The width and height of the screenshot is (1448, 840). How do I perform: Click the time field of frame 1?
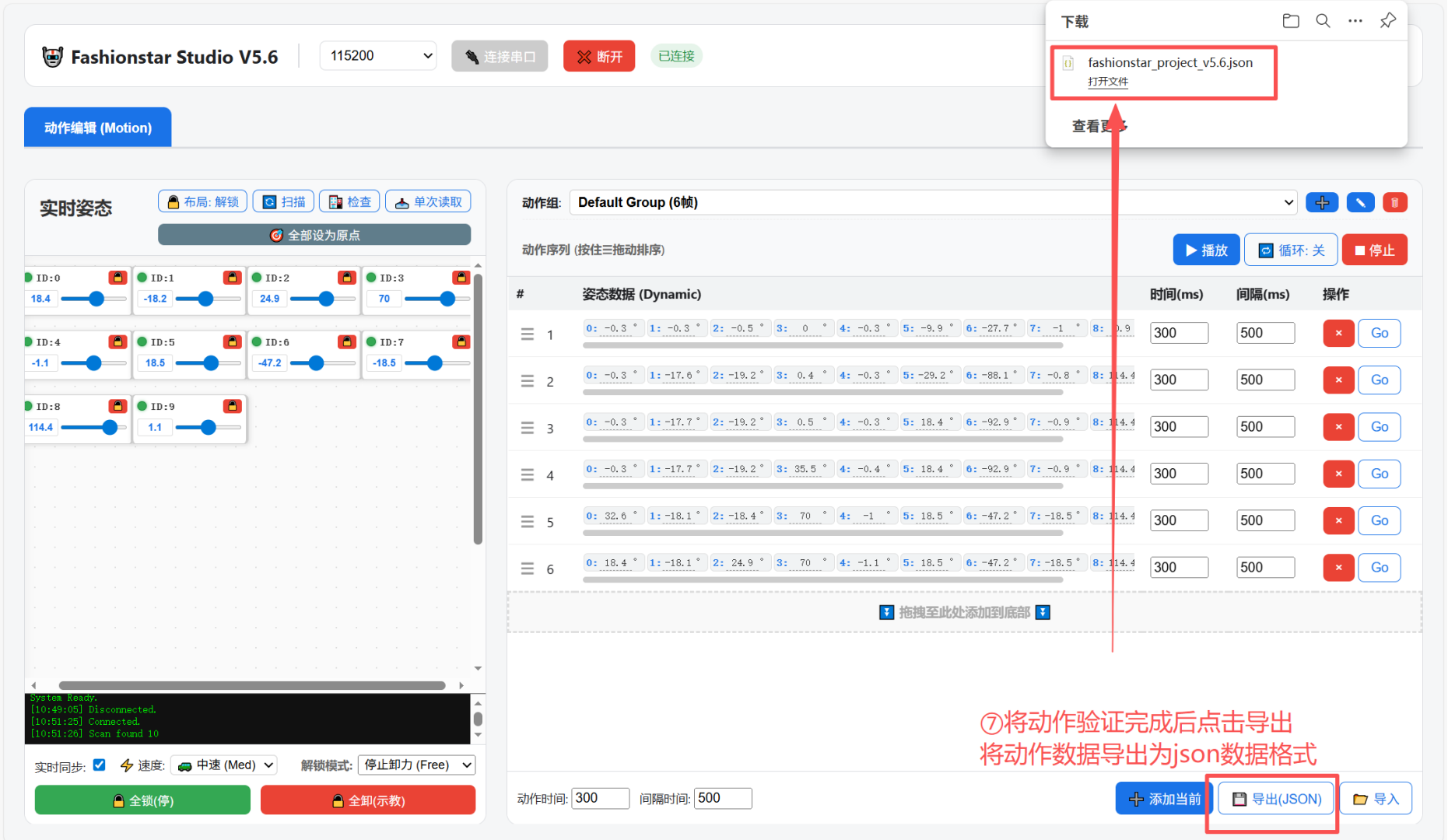[1178, 333]
